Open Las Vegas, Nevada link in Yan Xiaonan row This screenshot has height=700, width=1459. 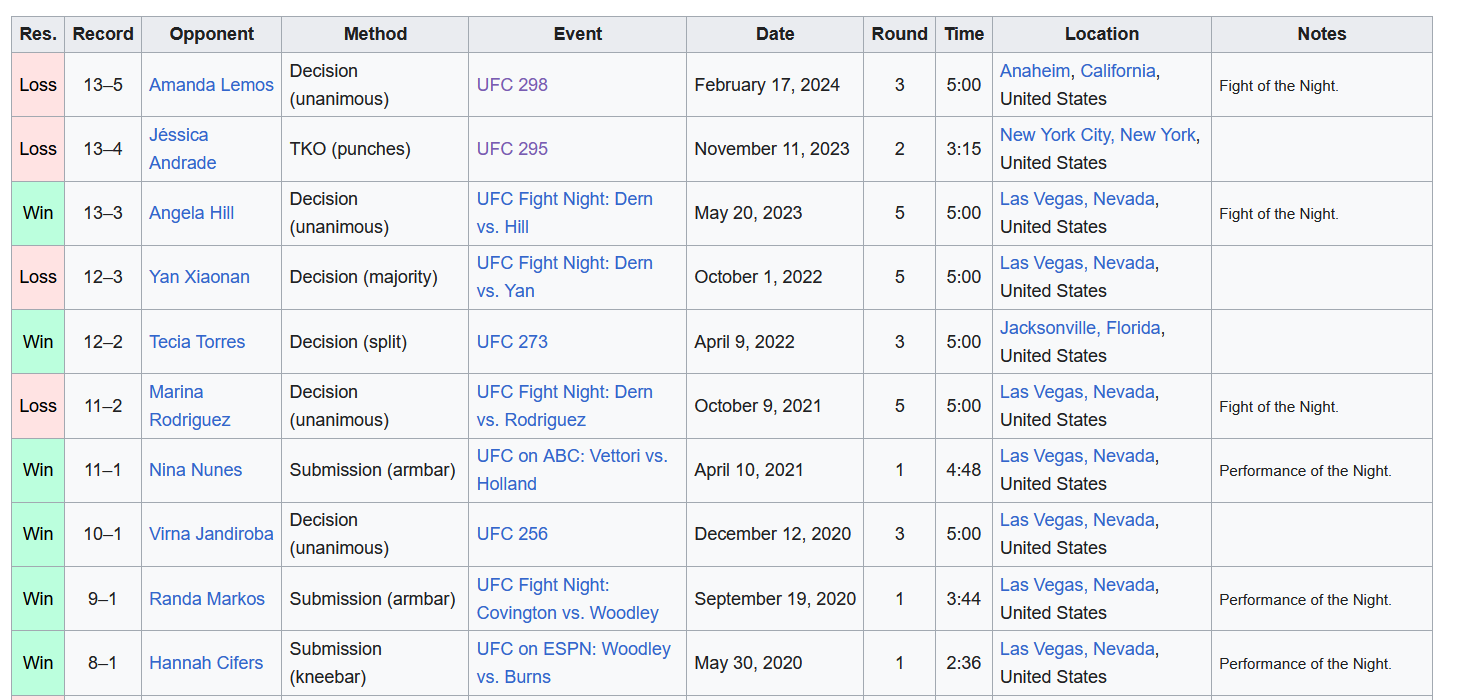tap(1077, 263)
